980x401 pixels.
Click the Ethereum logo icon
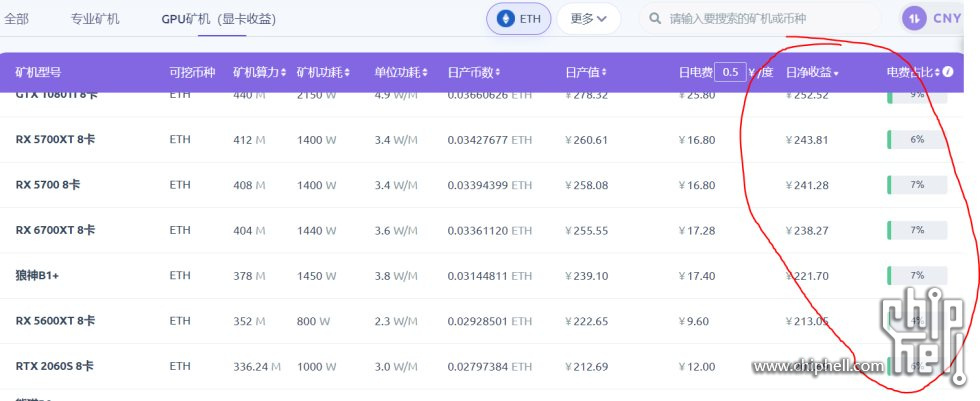pos(504,19)
